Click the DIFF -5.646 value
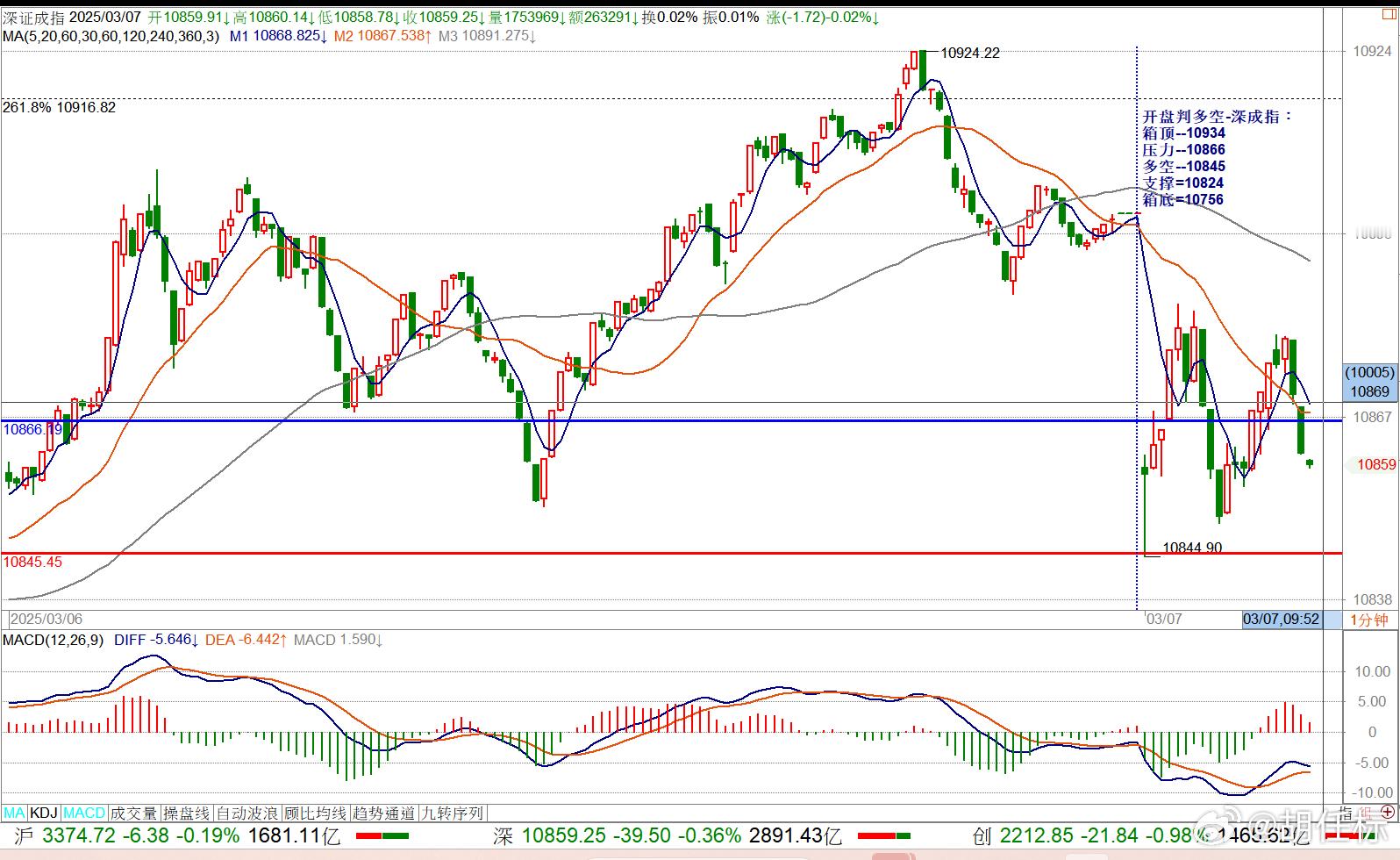The height and width of the screenshot is (860, 1400). pyautogui.click(x=157, y=640)
